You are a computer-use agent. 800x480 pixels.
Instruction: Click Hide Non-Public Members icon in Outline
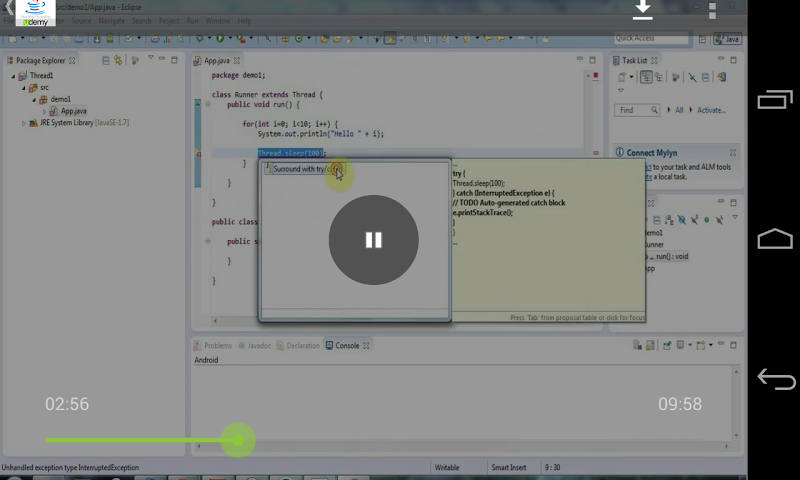click(x=707, y=220)
